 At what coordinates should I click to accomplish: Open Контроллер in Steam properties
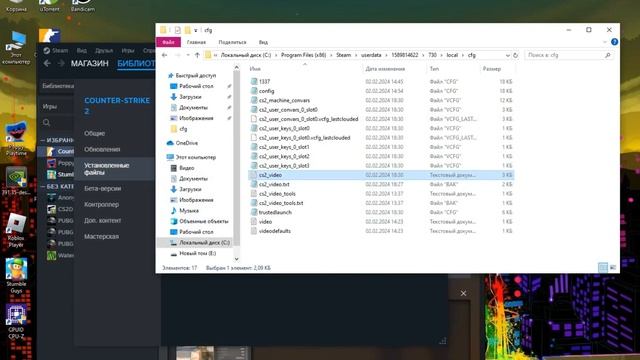pos(101,204)
